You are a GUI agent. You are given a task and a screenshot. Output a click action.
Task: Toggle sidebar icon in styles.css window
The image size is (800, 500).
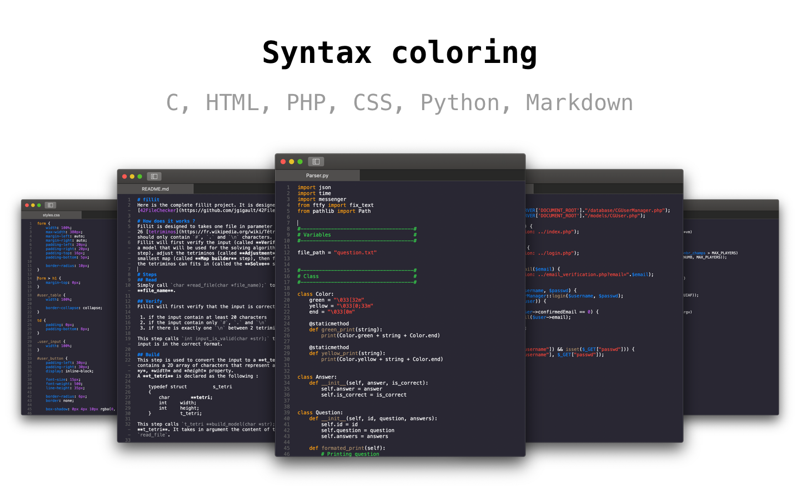click(50, 205)
